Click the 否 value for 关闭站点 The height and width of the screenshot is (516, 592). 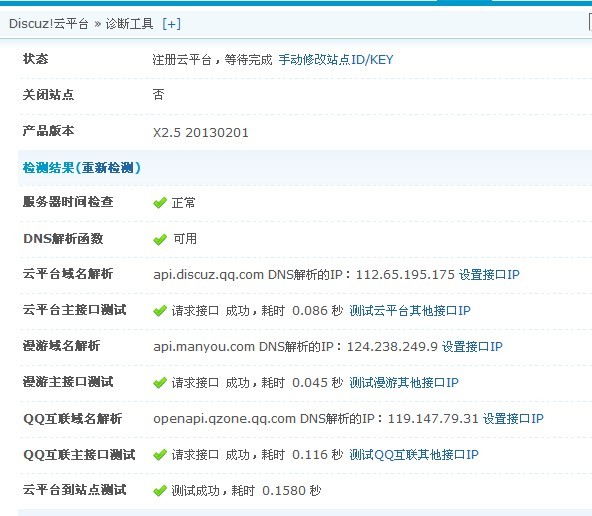click(x=159, y=94)
